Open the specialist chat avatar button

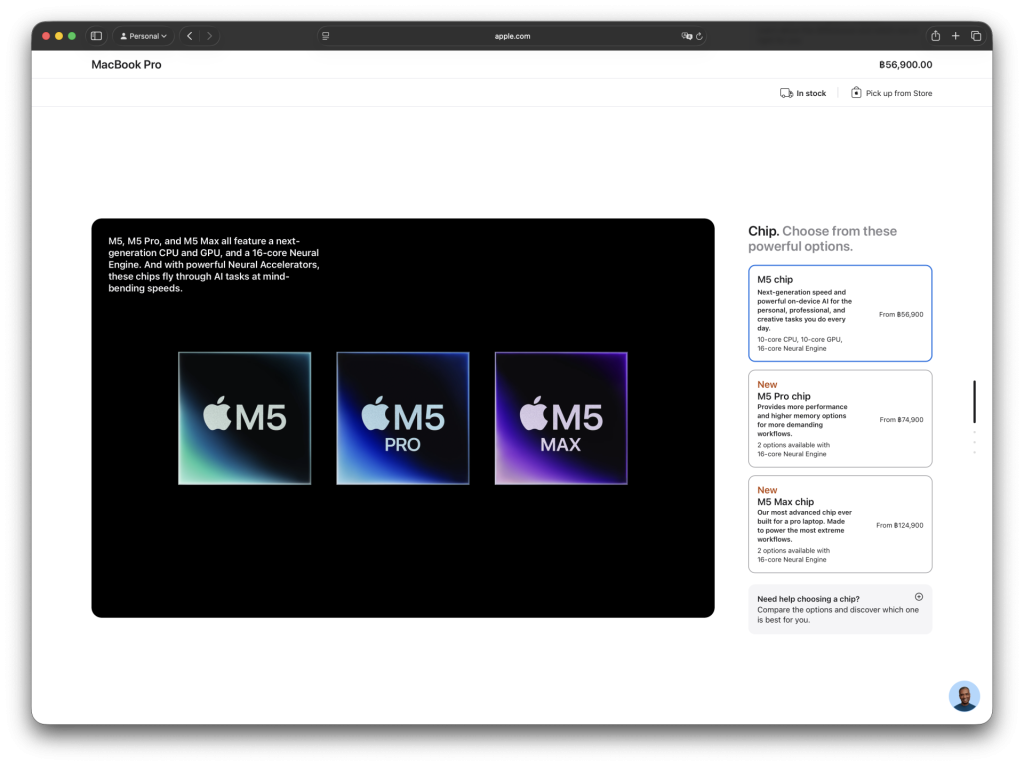pyautogui.click(x=964, y=696)
